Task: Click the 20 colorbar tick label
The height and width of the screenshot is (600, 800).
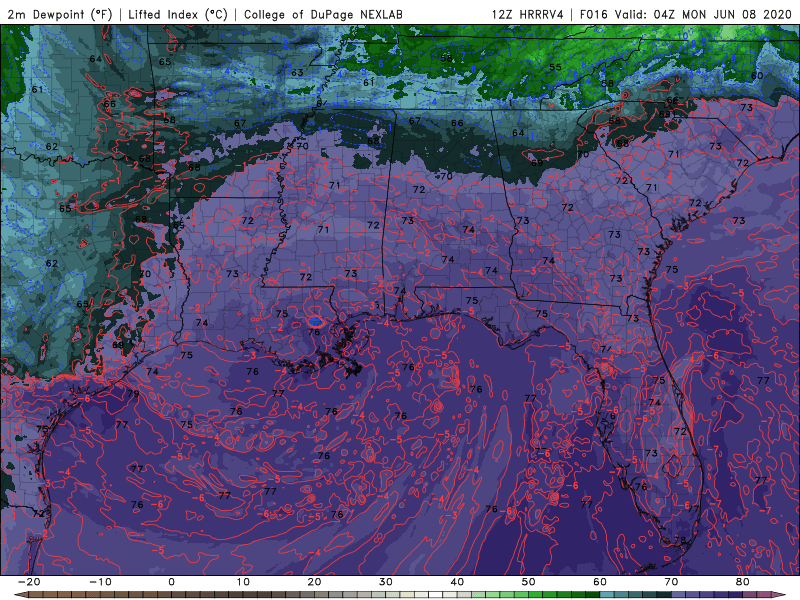Action: [x=314, y=582]
